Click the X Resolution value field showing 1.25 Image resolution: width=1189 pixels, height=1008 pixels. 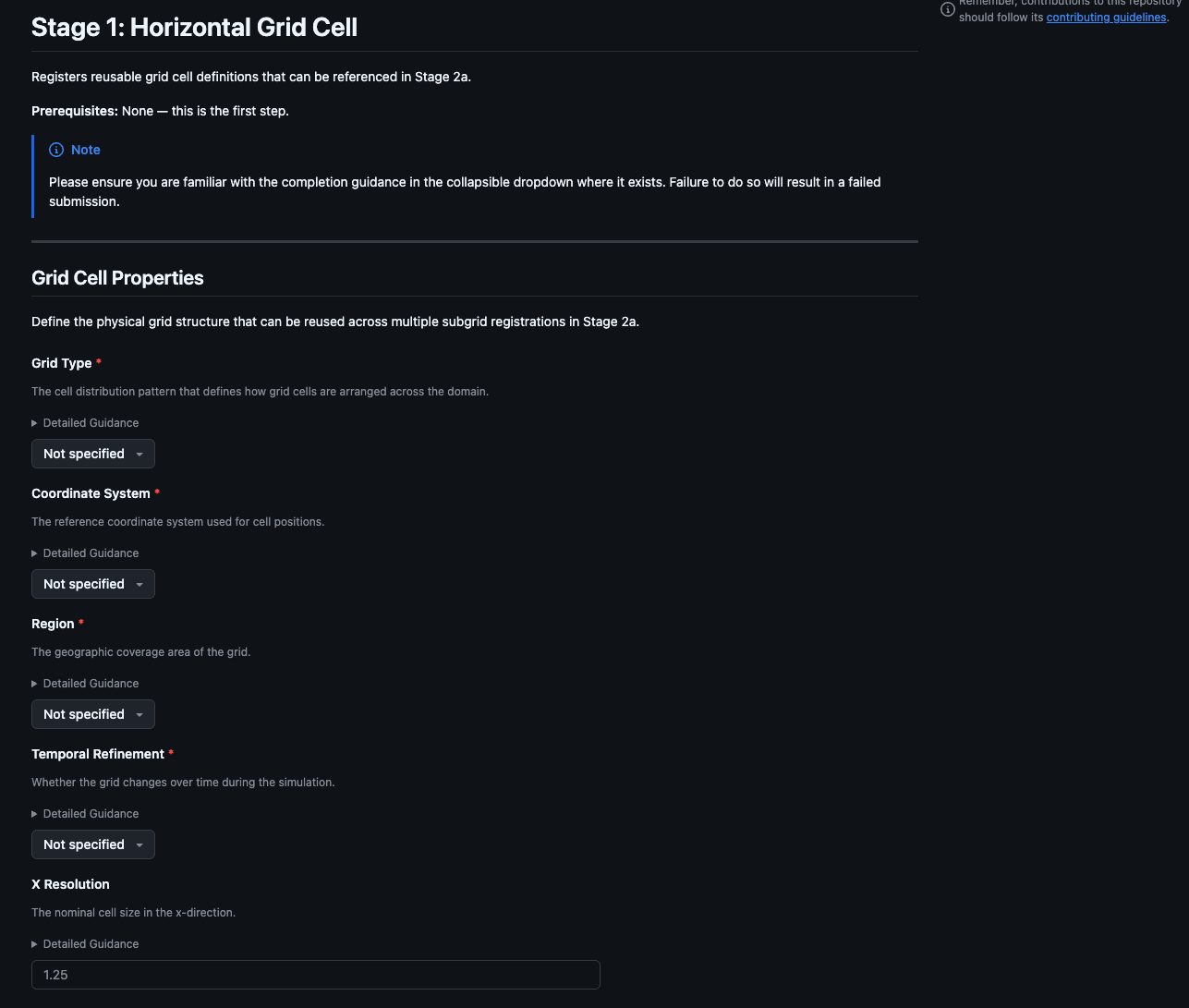(x=315, y=975)
